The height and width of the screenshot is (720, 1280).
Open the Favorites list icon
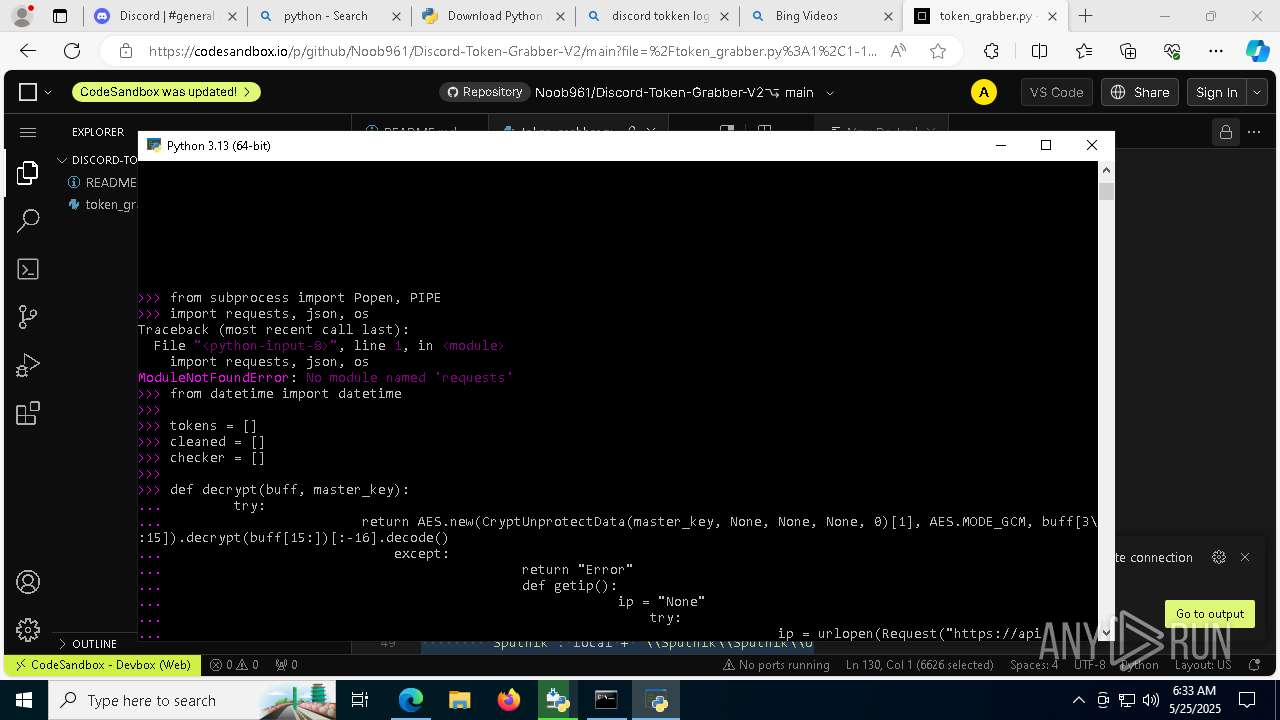1084,51
